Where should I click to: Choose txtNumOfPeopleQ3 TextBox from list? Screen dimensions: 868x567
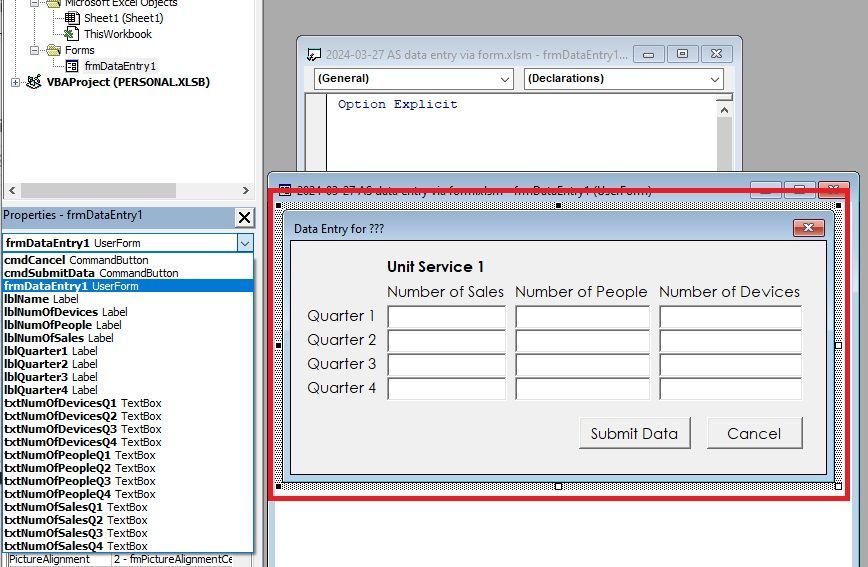128,481
